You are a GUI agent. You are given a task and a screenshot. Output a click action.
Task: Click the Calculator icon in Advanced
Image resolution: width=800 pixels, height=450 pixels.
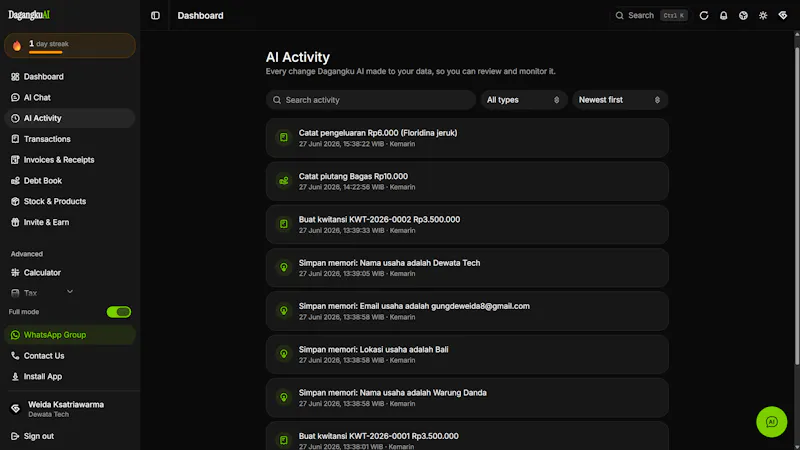[15, 273]
